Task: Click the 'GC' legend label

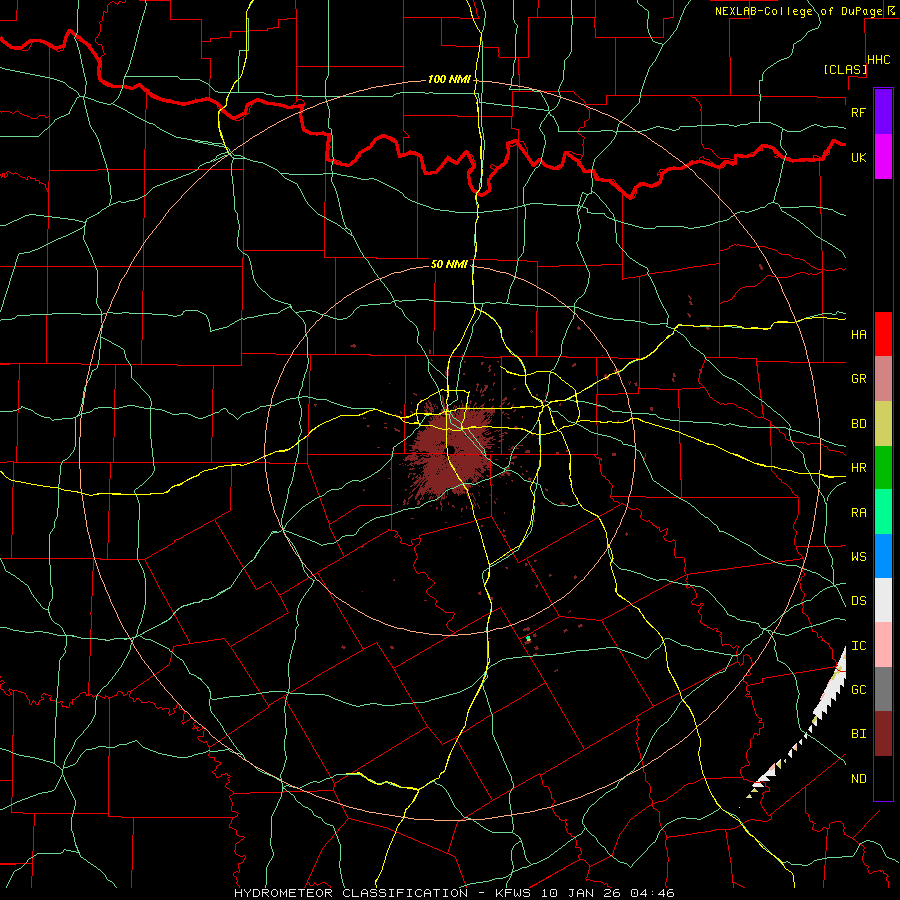Action: [858, 690]
